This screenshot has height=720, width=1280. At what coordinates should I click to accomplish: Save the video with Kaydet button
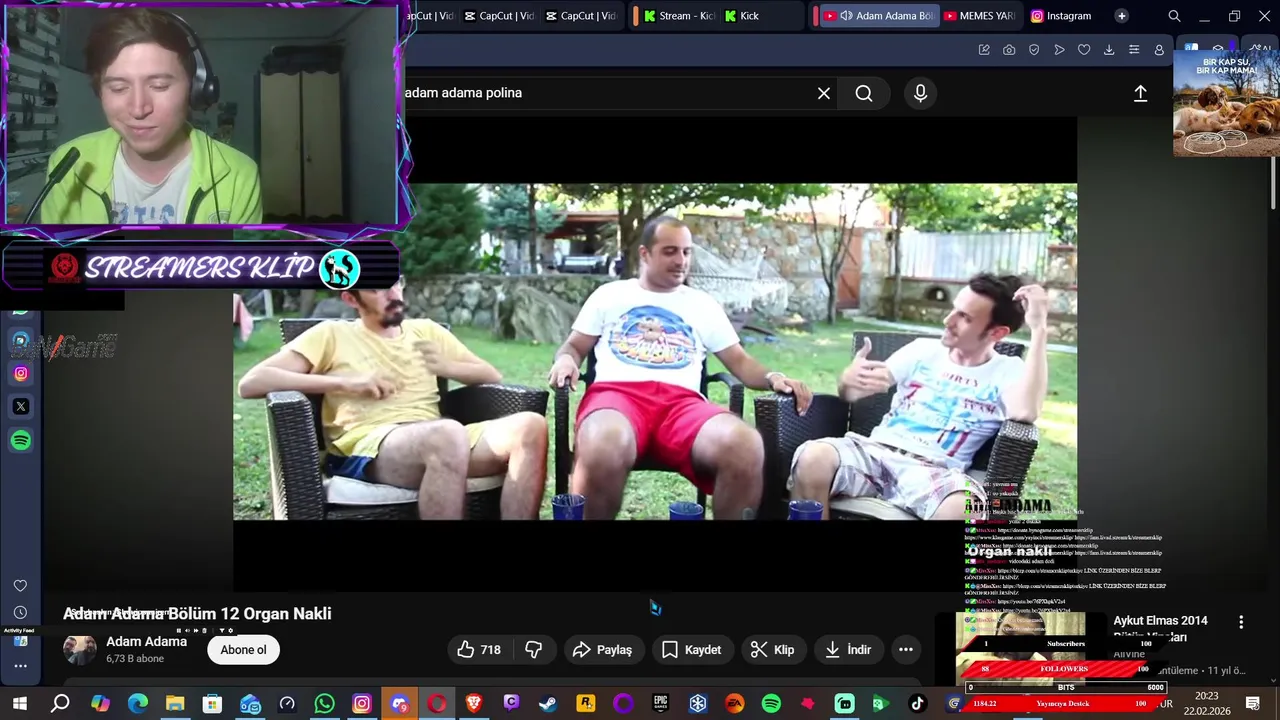click(691, 650)
